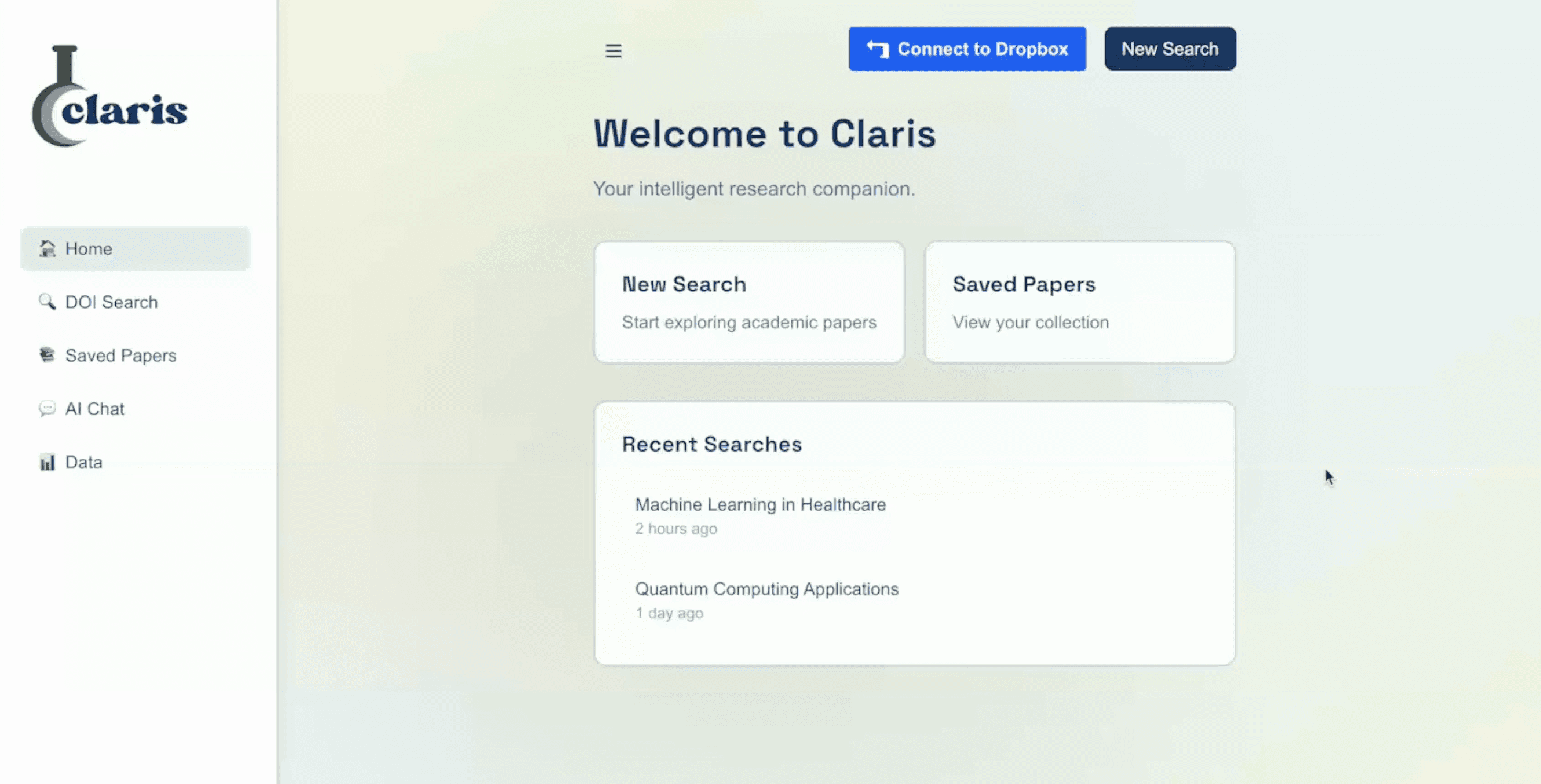Click the hamburger menu icon
1541x784 pixels.
(613, 51)
